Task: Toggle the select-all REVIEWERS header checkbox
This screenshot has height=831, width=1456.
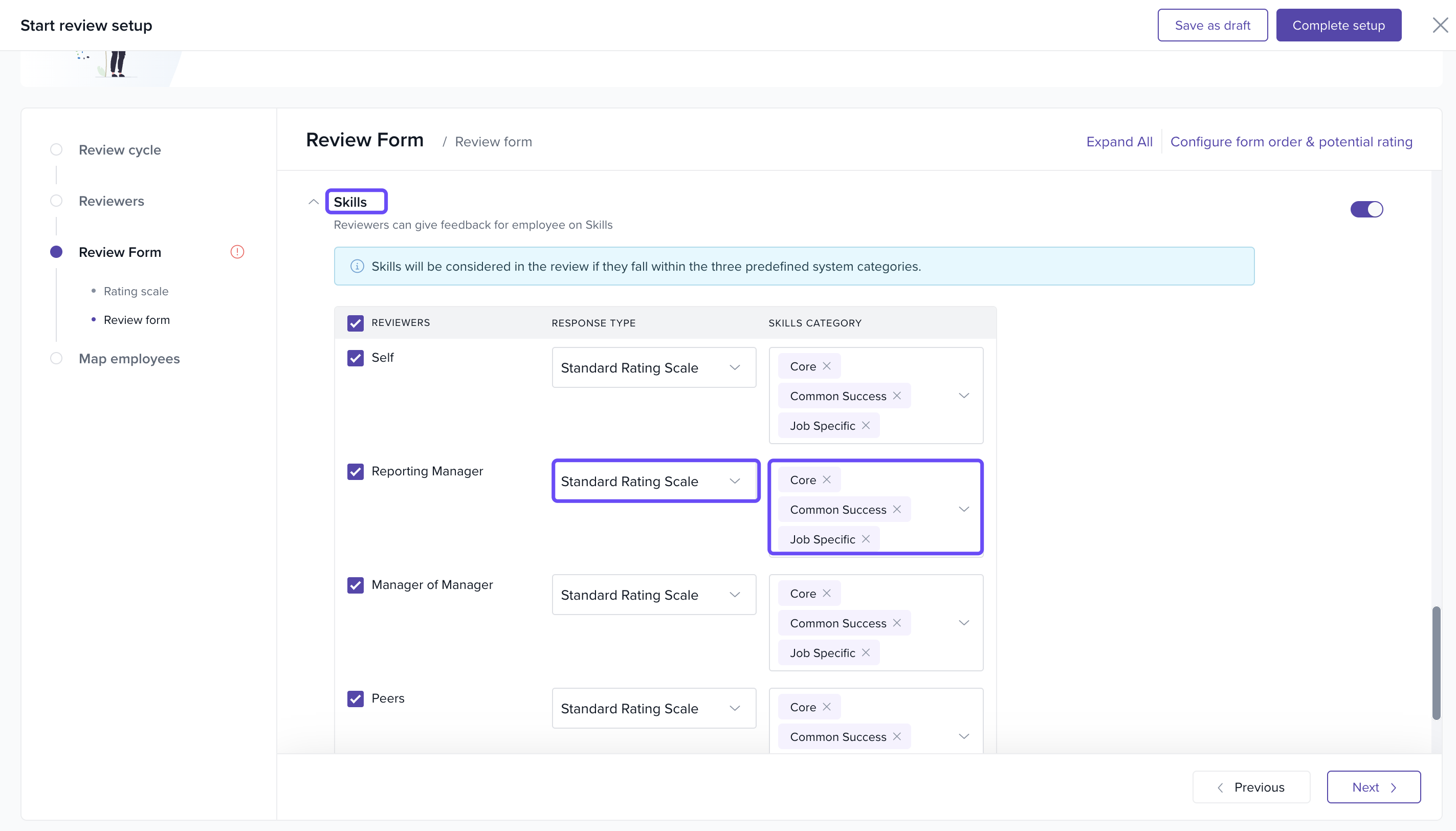Action: pos(356,323)
